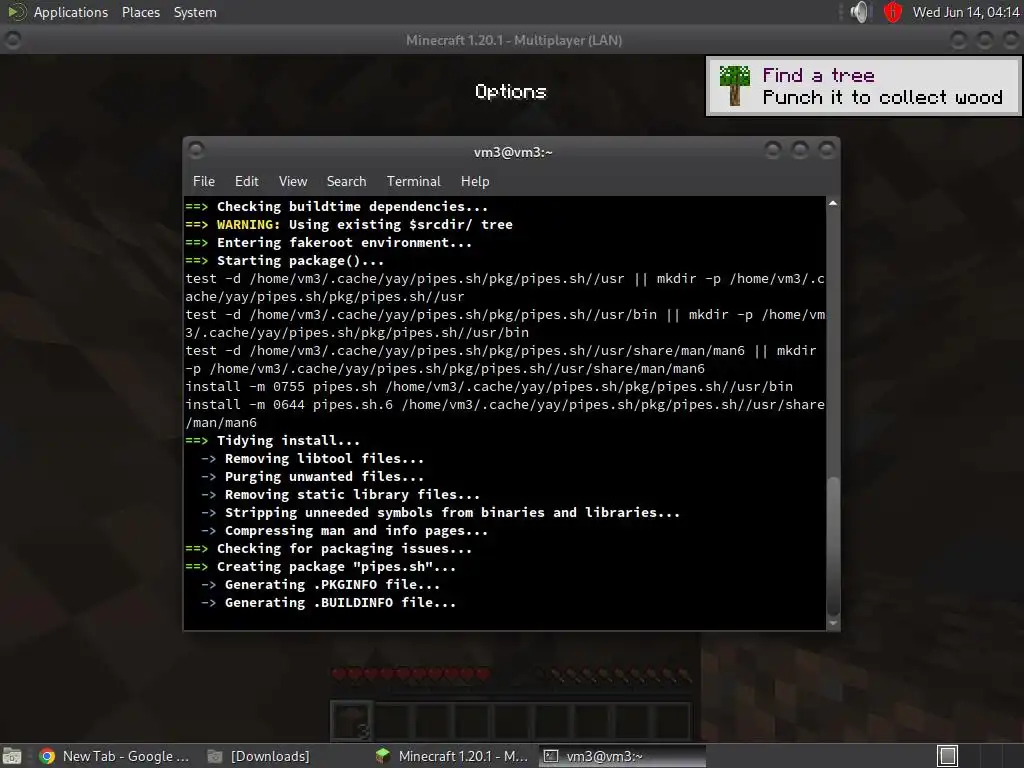Click 'Generating .PKGINFO file...' line
The image size is (1024, 768).
pyautogui.click(x=332, y=585)
